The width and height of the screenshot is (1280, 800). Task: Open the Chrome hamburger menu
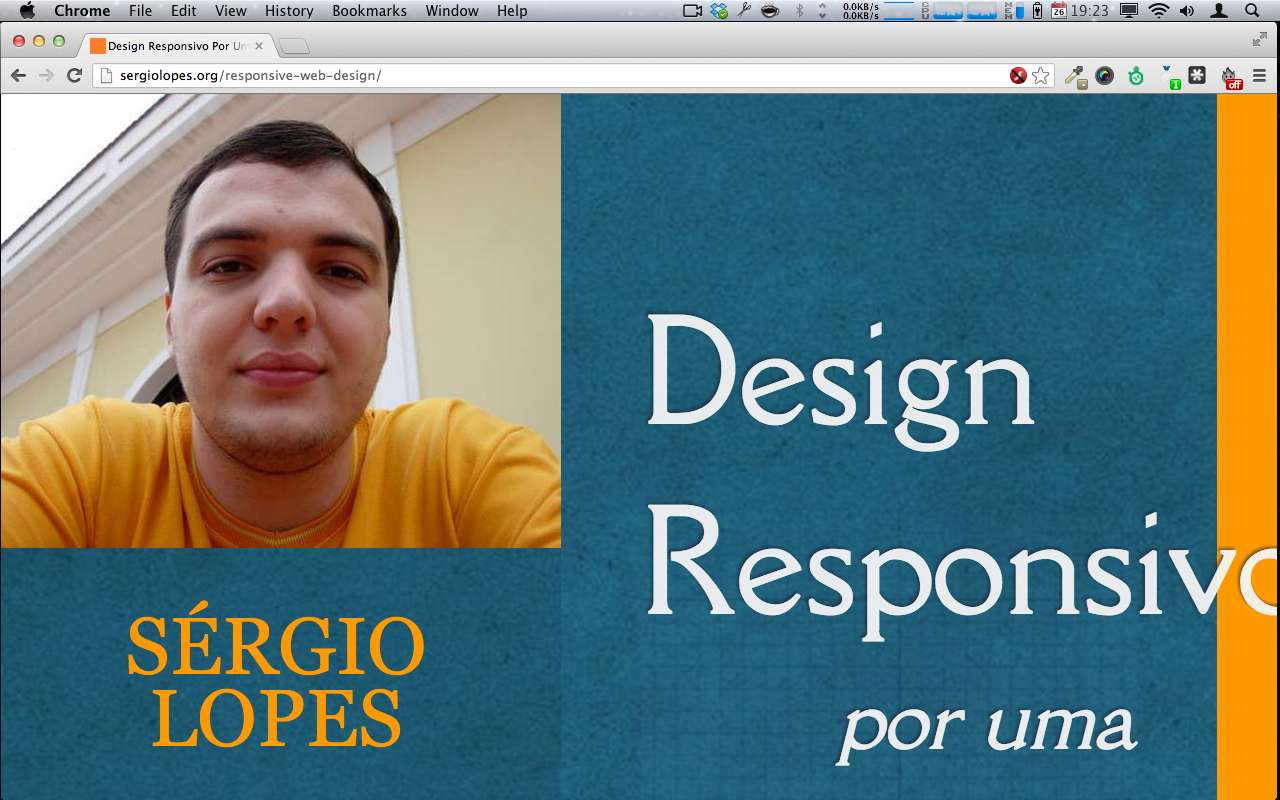[x=1259, y=75]
